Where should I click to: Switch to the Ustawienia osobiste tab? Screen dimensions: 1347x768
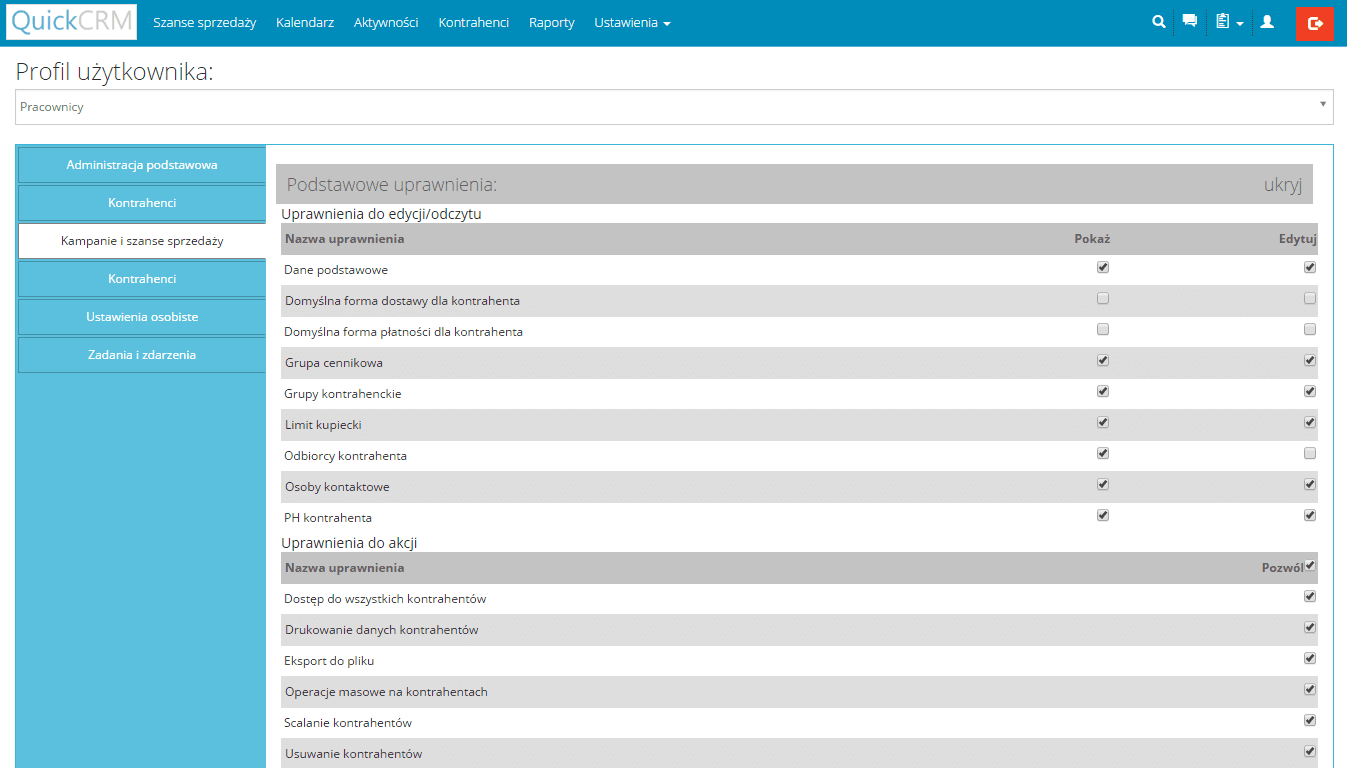142,317
